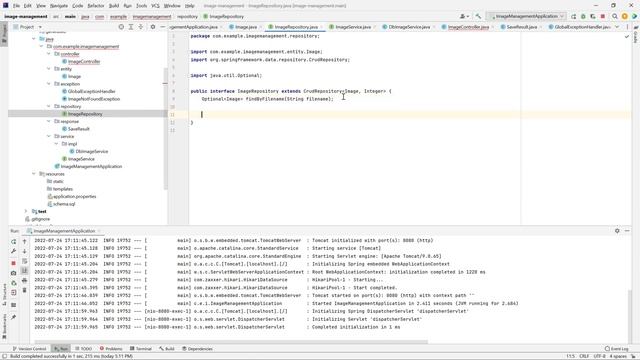Click Print icon in Run console
This screenshot has width=640, height=360.
[x=24, y=280]
